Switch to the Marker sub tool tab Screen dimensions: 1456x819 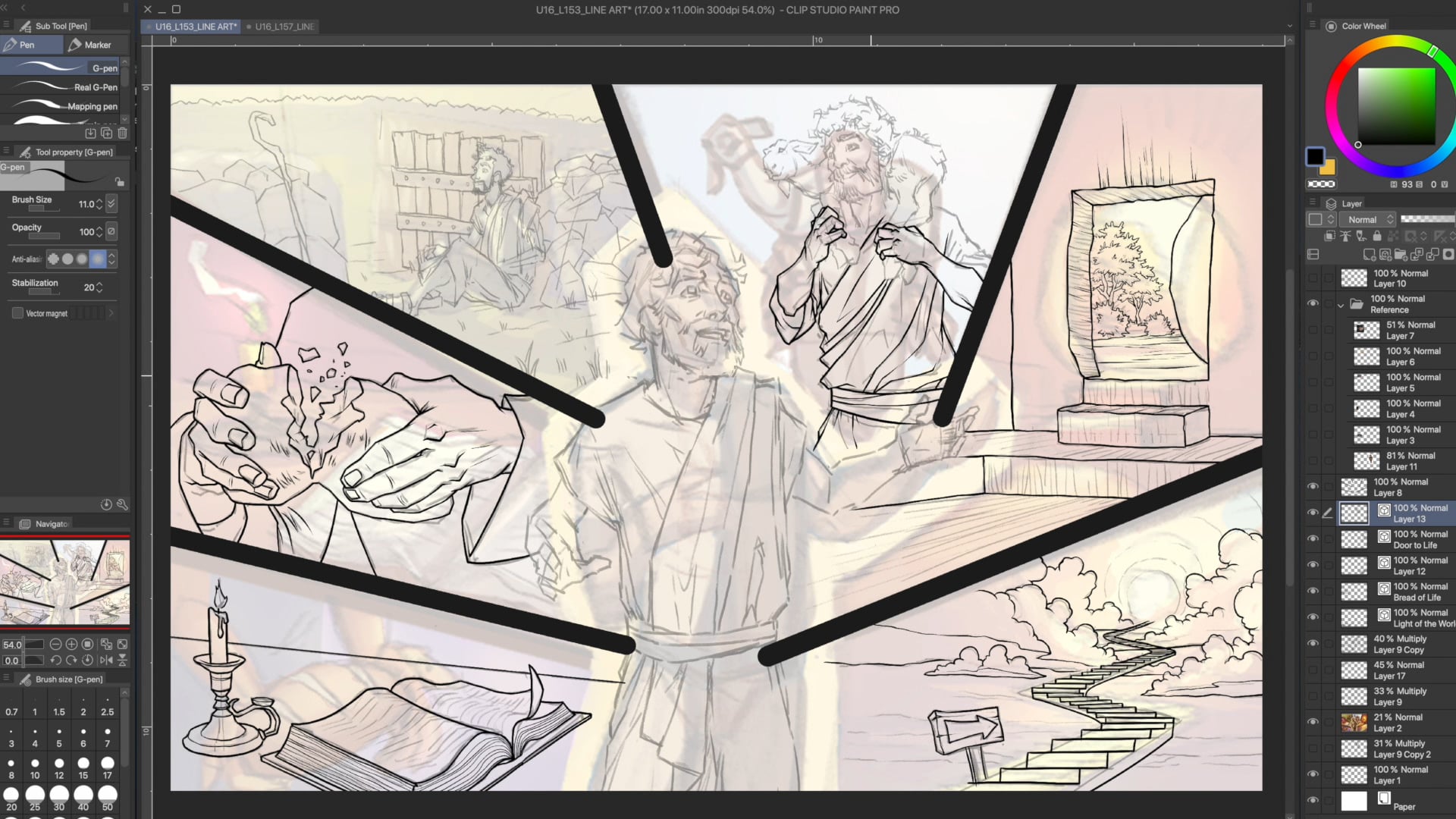point(90,45)
